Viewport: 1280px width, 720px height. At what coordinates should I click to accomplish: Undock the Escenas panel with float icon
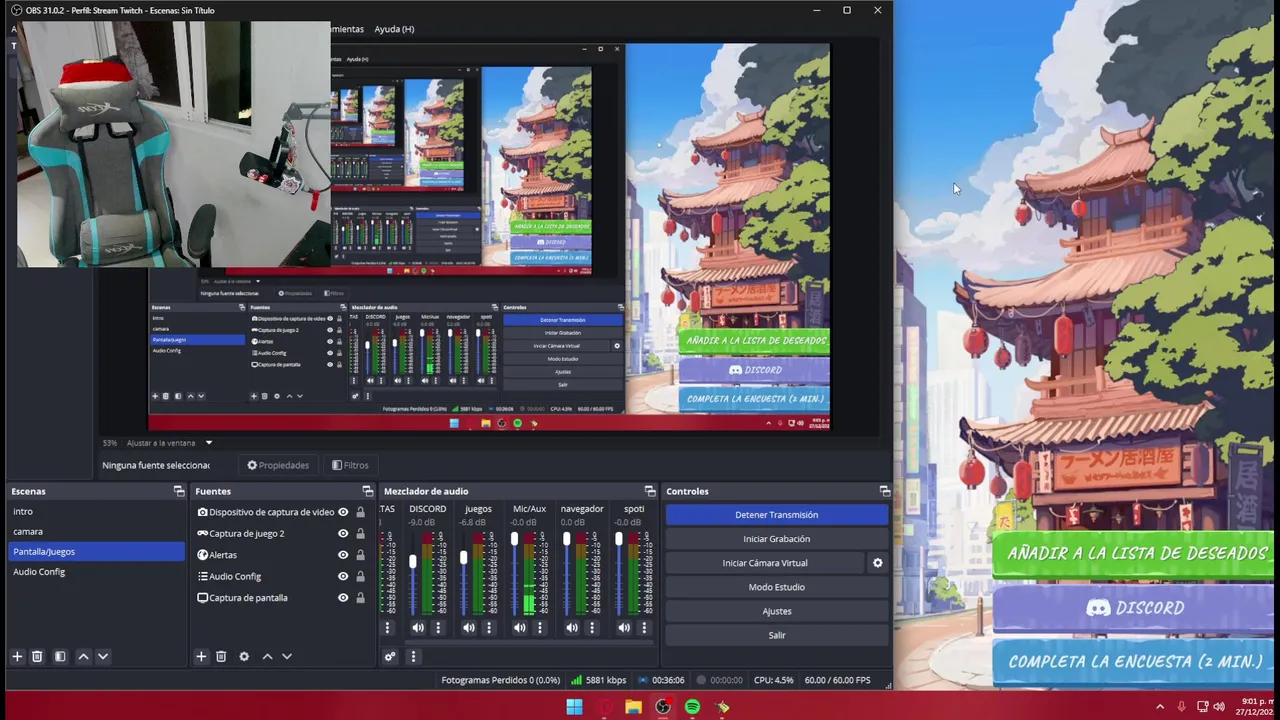(179, 491)
